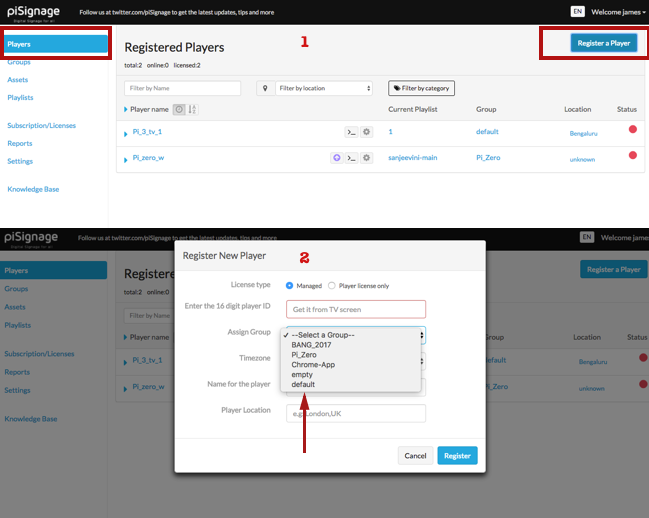Click EN language icon in upper page header
649x518 pixels.
pyautogui.click(x=577, y=12)
